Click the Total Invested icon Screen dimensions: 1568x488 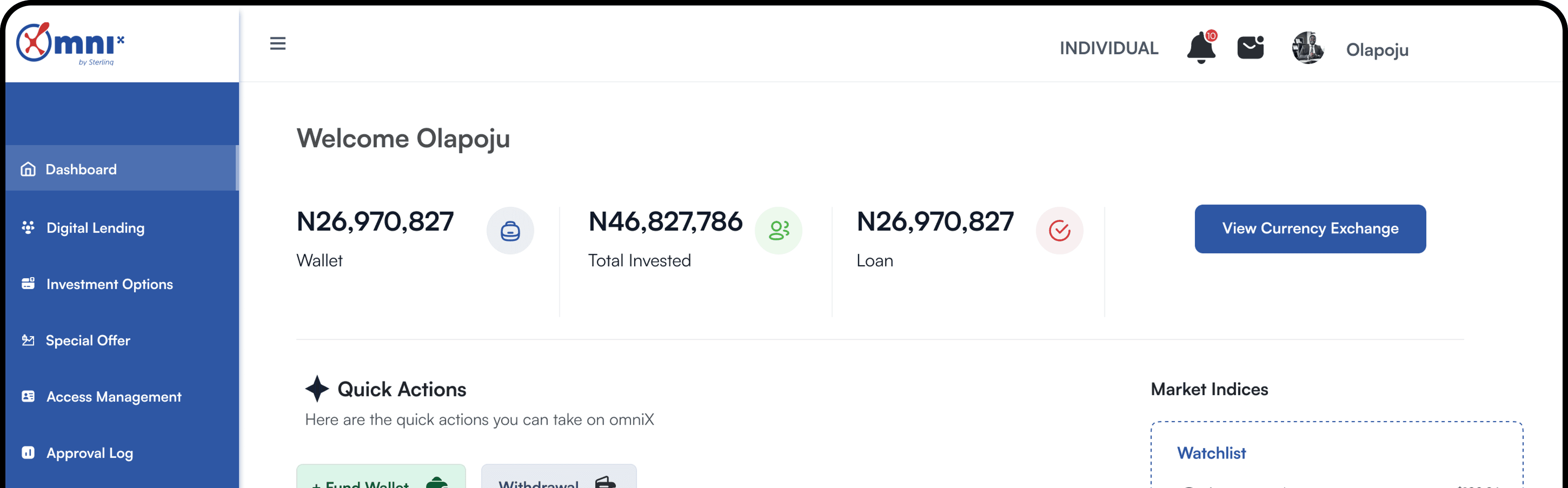tap(779, 230)
